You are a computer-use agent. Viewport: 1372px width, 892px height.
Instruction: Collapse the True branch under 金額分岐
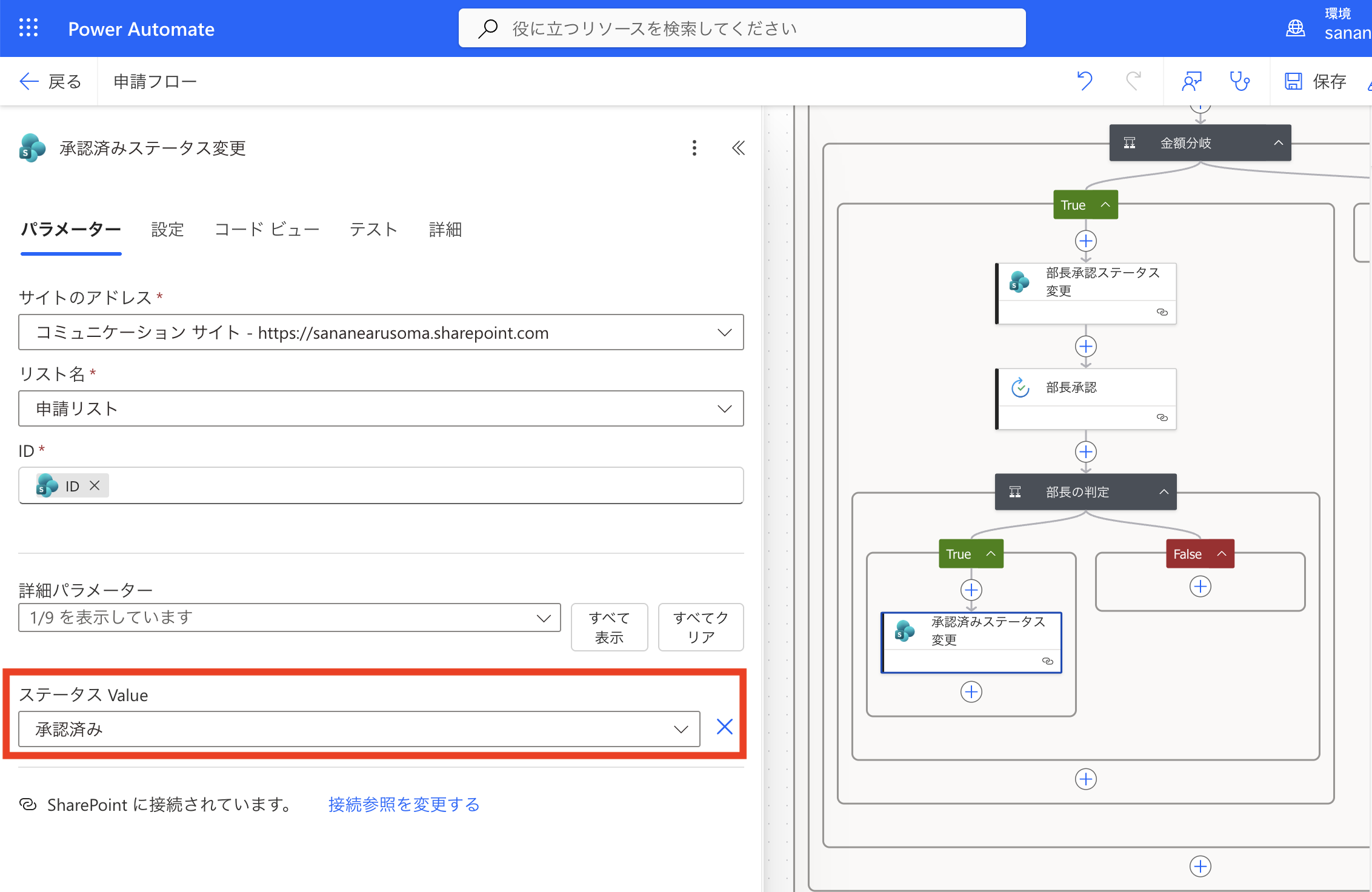[1105, 205]
